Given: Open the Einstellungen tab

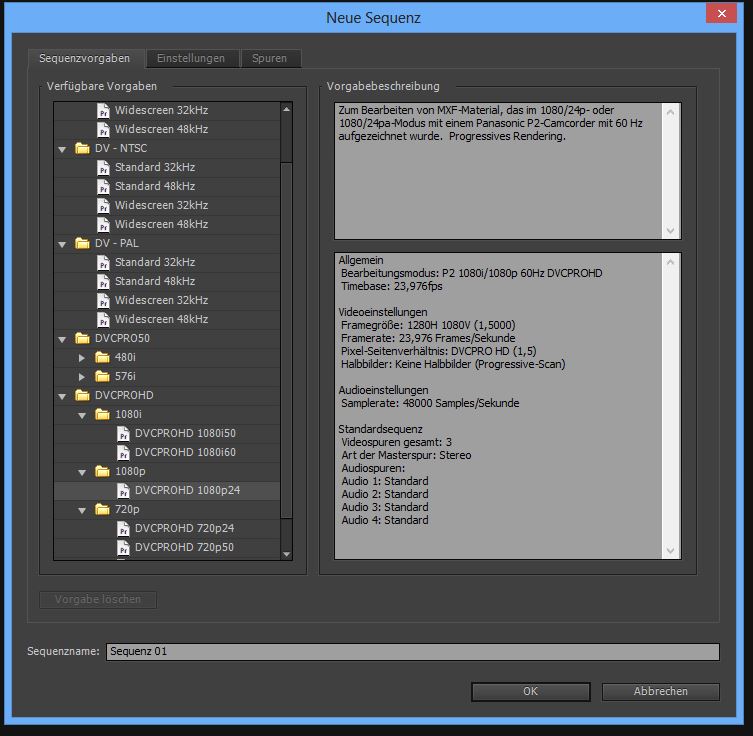Looking at the screenshot, I should (191, 59).
